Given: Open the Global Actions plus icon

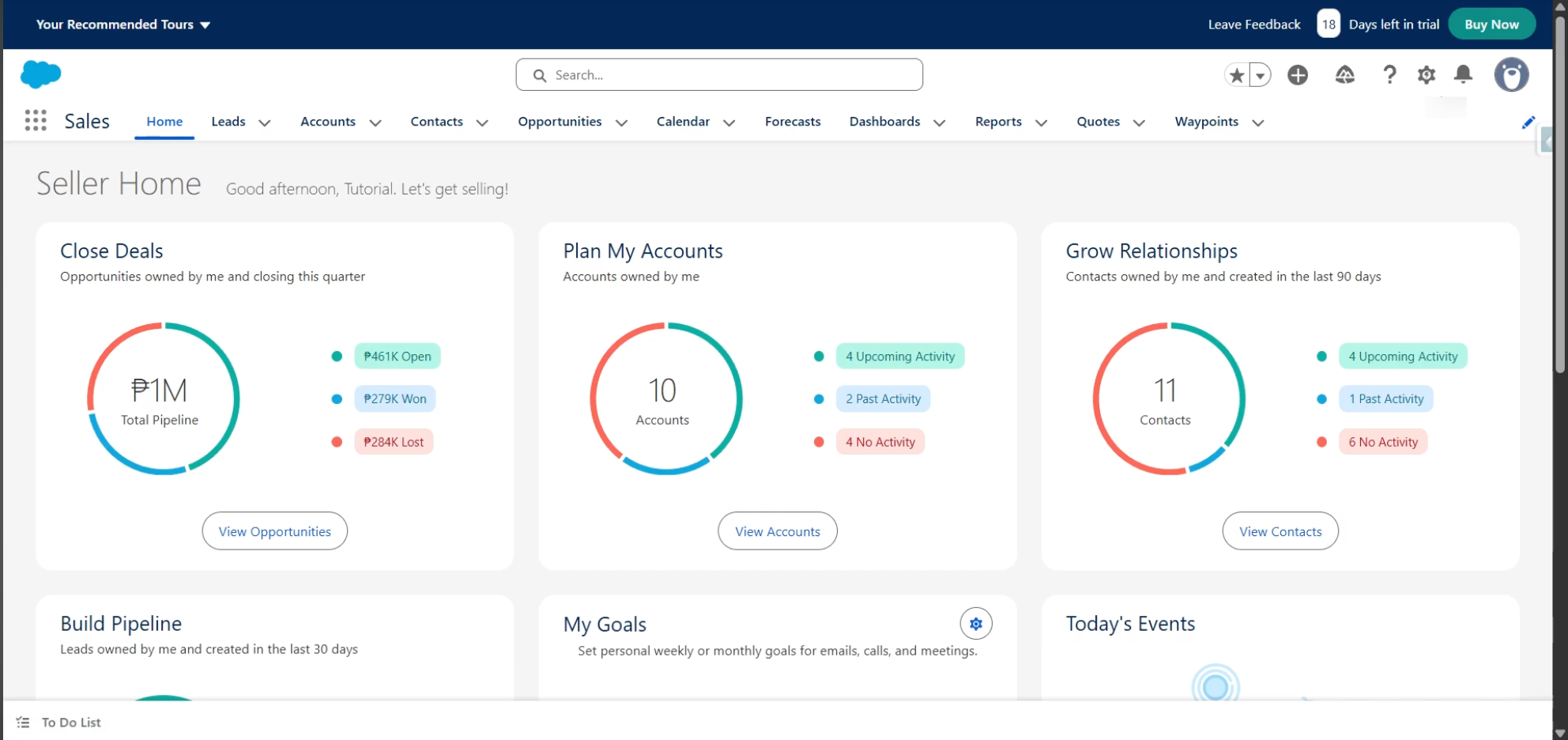Looking at the screenshot, I should [x=1298, y=75].
